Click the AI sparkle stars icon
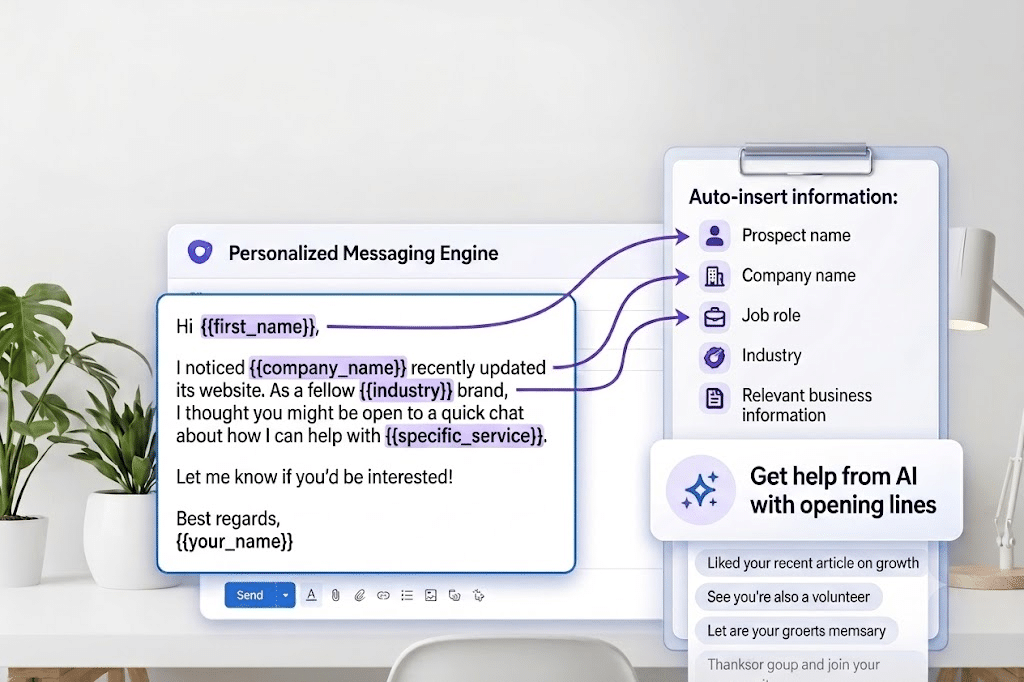1024x682 pixels. (700, 490)
